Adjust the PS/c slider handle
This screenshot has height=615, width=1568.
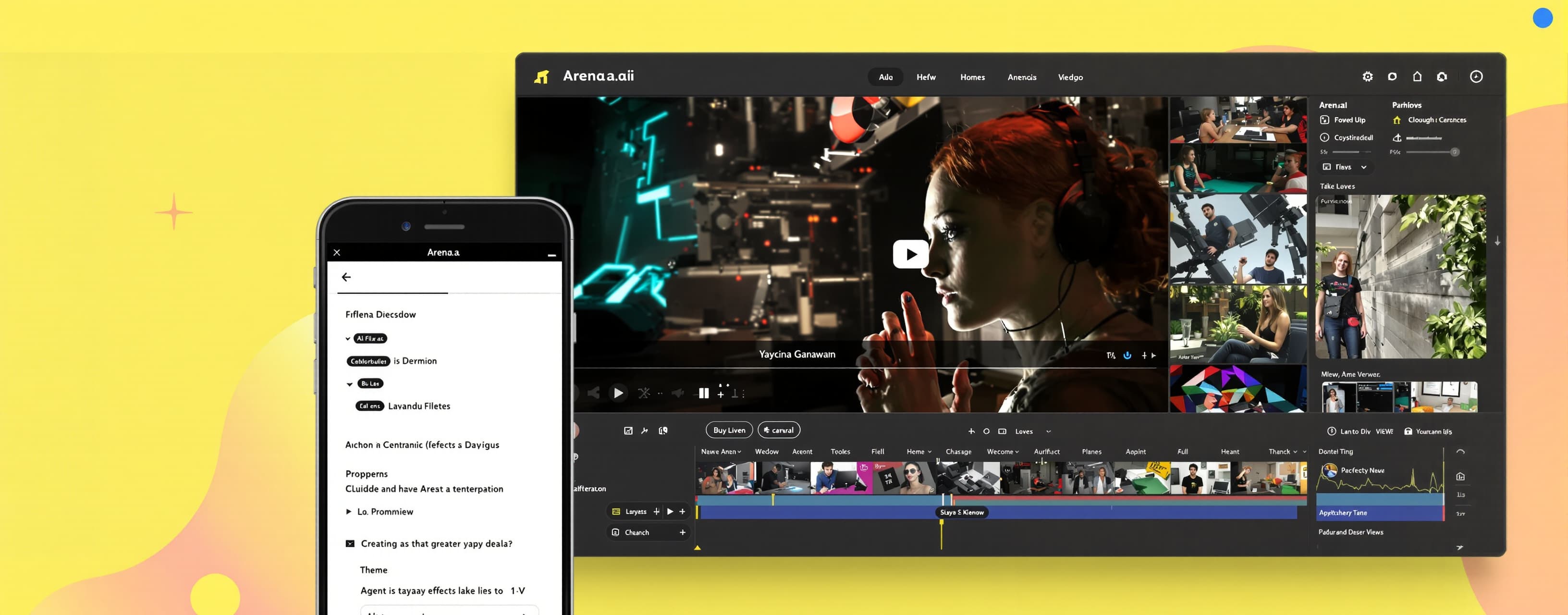(x=1454, y=152)
